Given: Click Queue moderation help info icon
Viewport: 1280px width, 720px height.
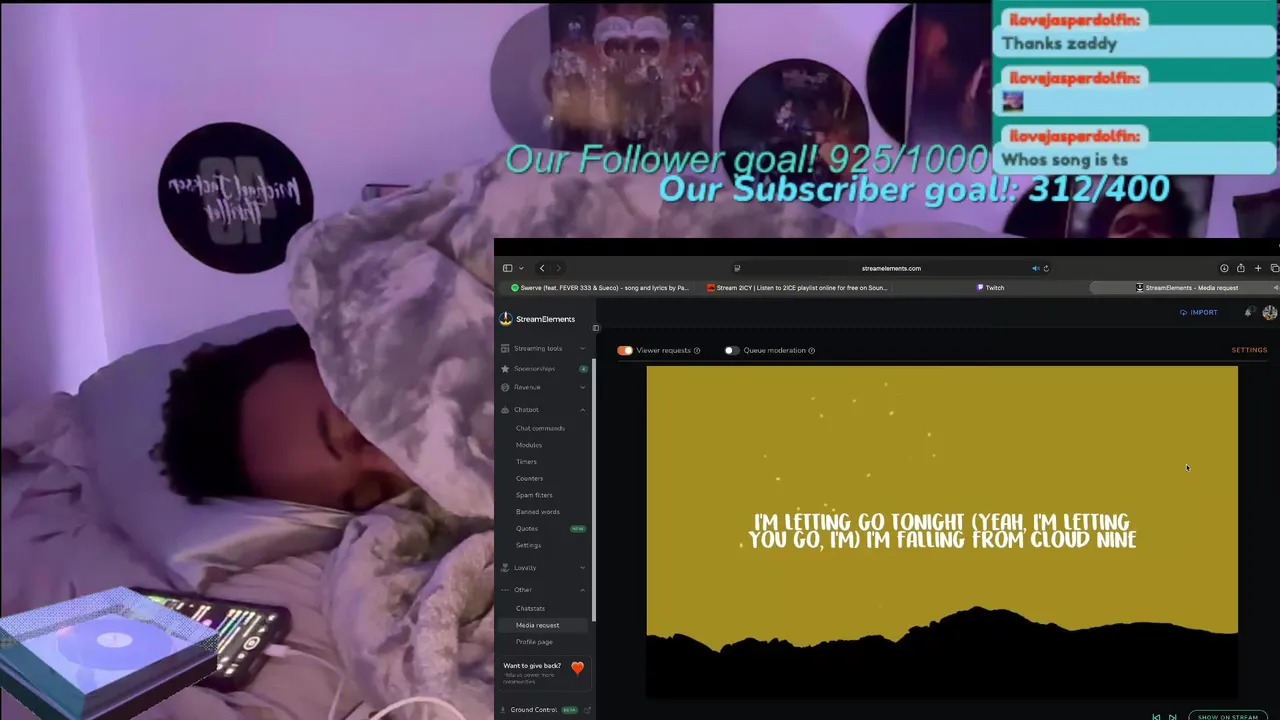Looking at the screenshot, I should pos(811,351).
